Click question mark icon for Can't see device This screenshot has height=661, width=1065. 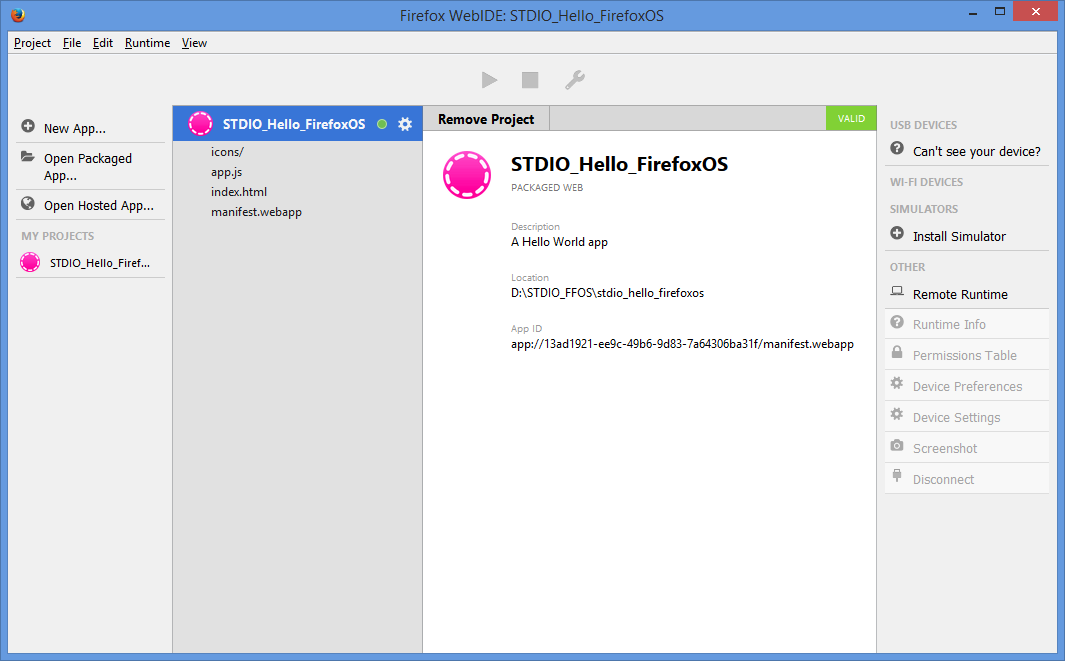[897, 148]
